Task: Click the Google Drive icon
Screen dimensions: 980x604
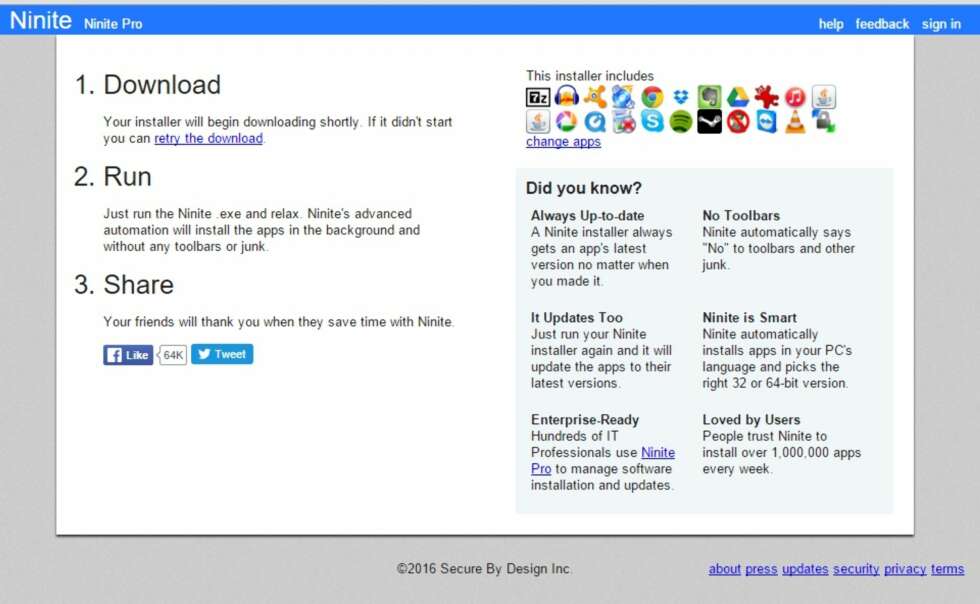Action: click(x=738, y=97)
